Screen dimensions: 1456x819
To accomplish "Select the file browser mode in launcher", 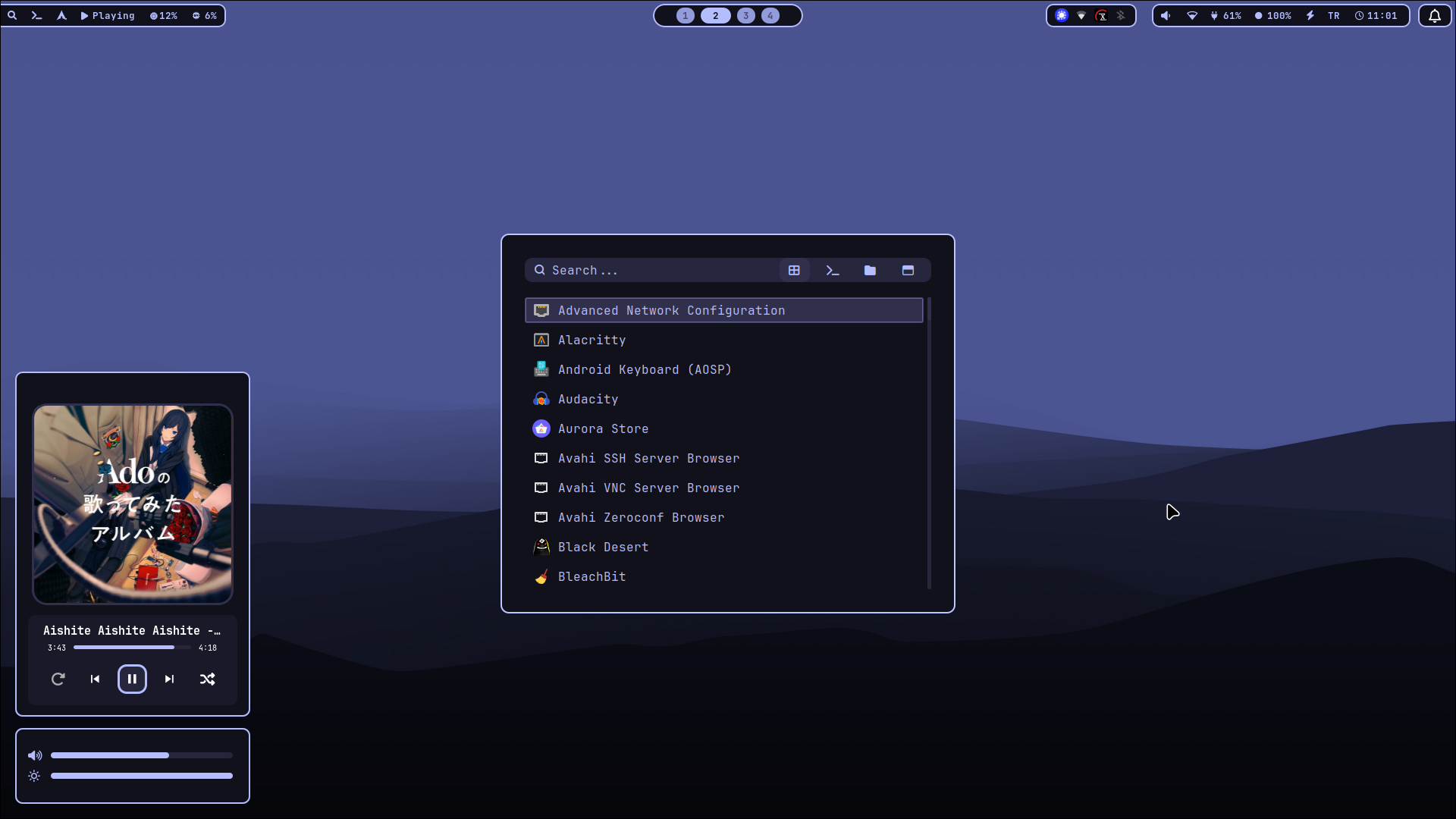I will point(870,270).
